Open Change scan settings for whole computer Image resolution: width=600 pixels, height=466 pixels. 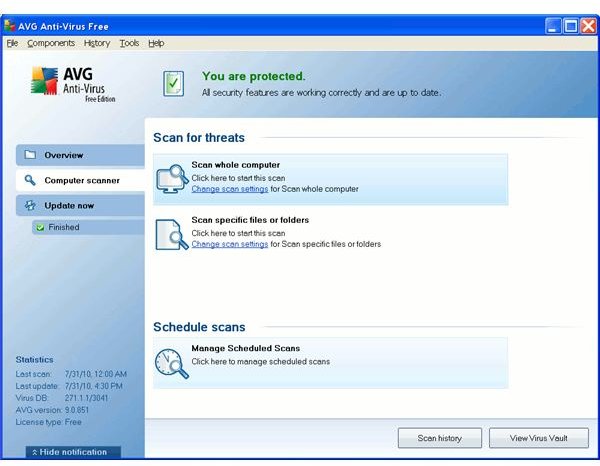pyautogui.click(x=230, y=189)
